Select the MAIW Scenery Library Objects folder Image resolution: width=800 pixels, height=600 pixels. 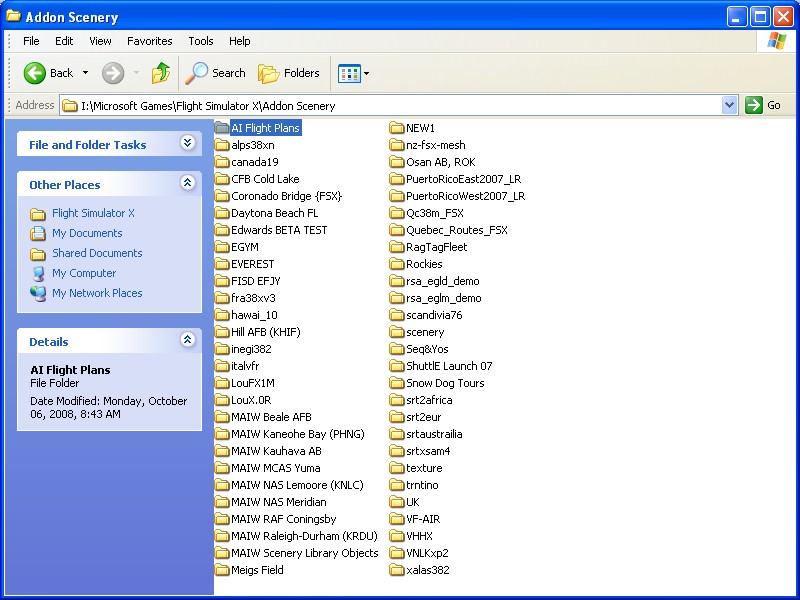click(x=304, y=553)
